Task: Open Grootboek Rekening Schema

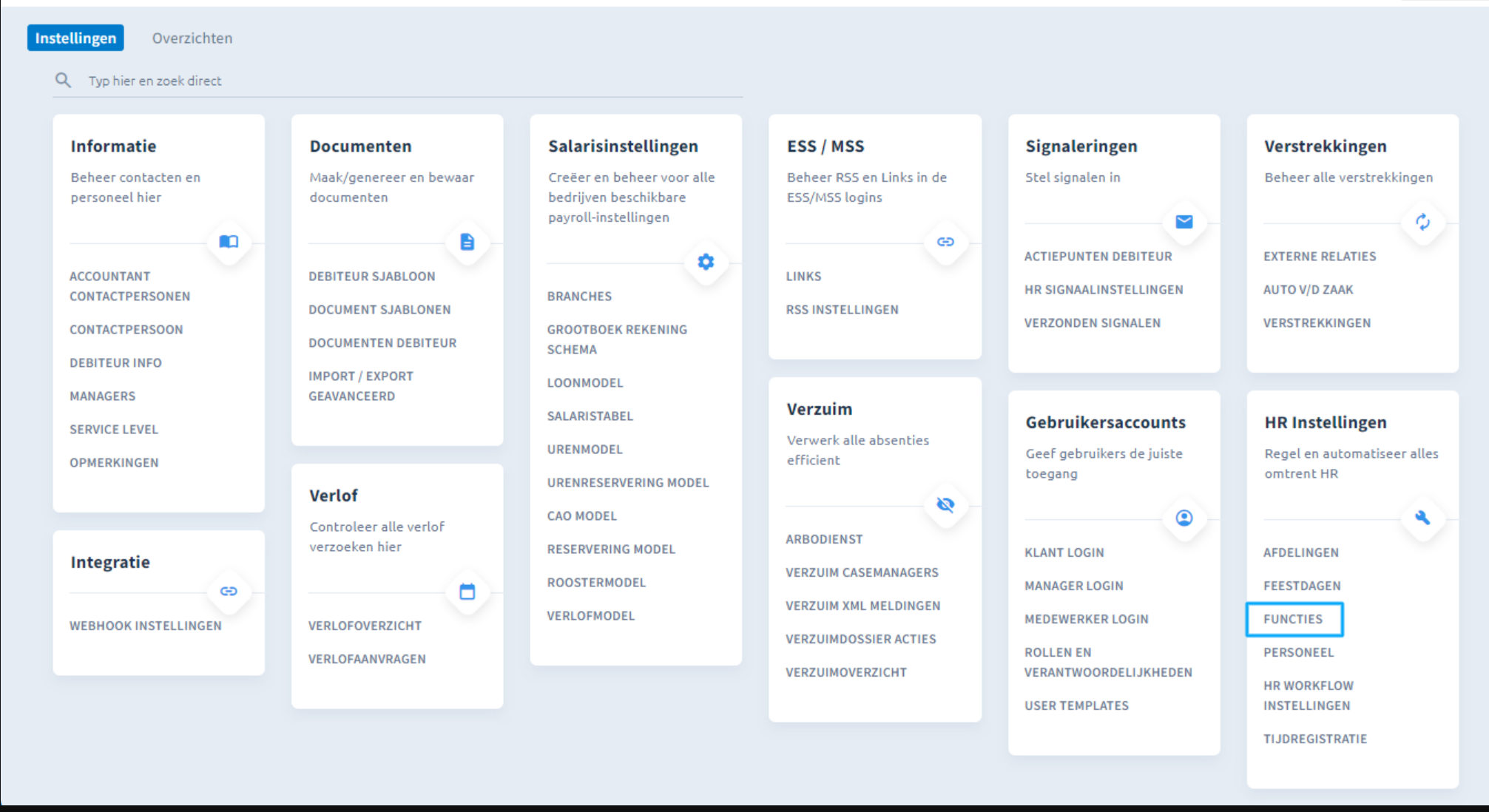Action: (617, 339)
